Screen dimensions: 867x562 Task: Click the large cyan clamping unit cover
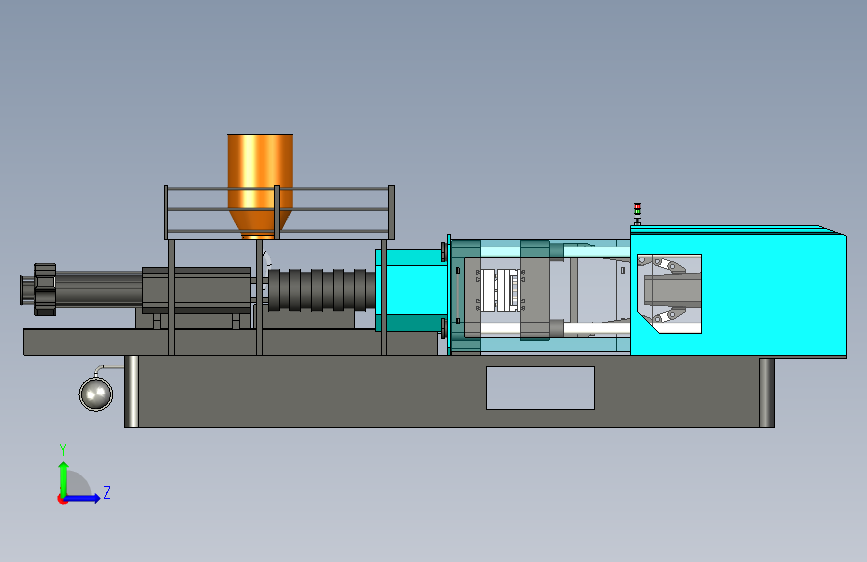coord(774,293)
